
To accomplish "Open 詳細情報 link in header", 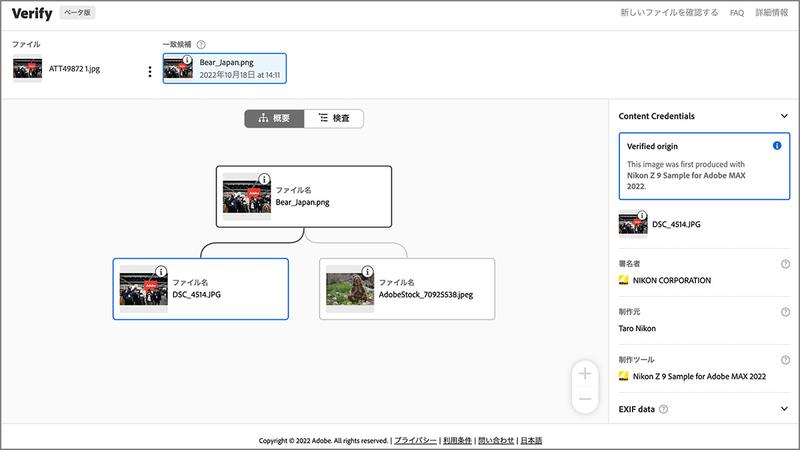I will (771, 12).
